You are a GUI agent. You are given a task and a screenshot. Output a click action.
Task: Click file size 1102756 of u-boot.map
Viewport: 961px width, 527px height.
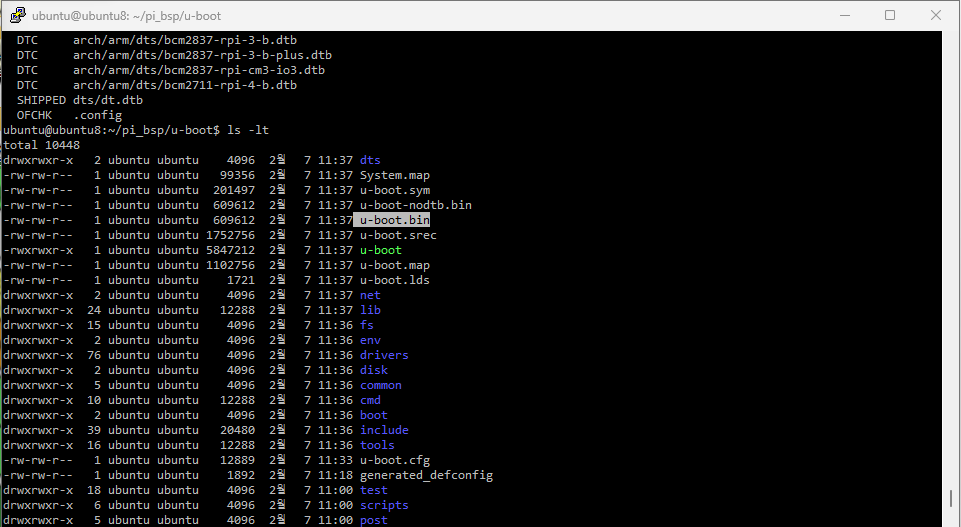[x=230, y=265]
